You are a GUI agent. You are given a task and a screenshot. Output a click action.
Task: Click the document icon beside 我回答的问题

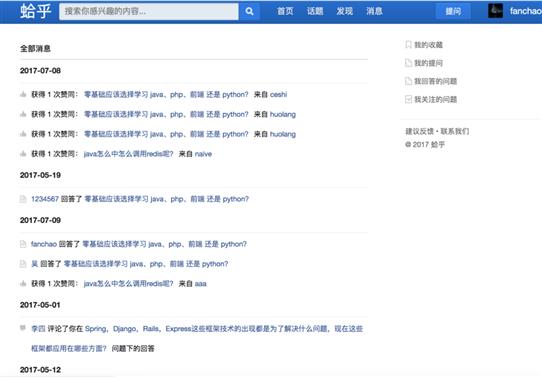tap(408, 81)
